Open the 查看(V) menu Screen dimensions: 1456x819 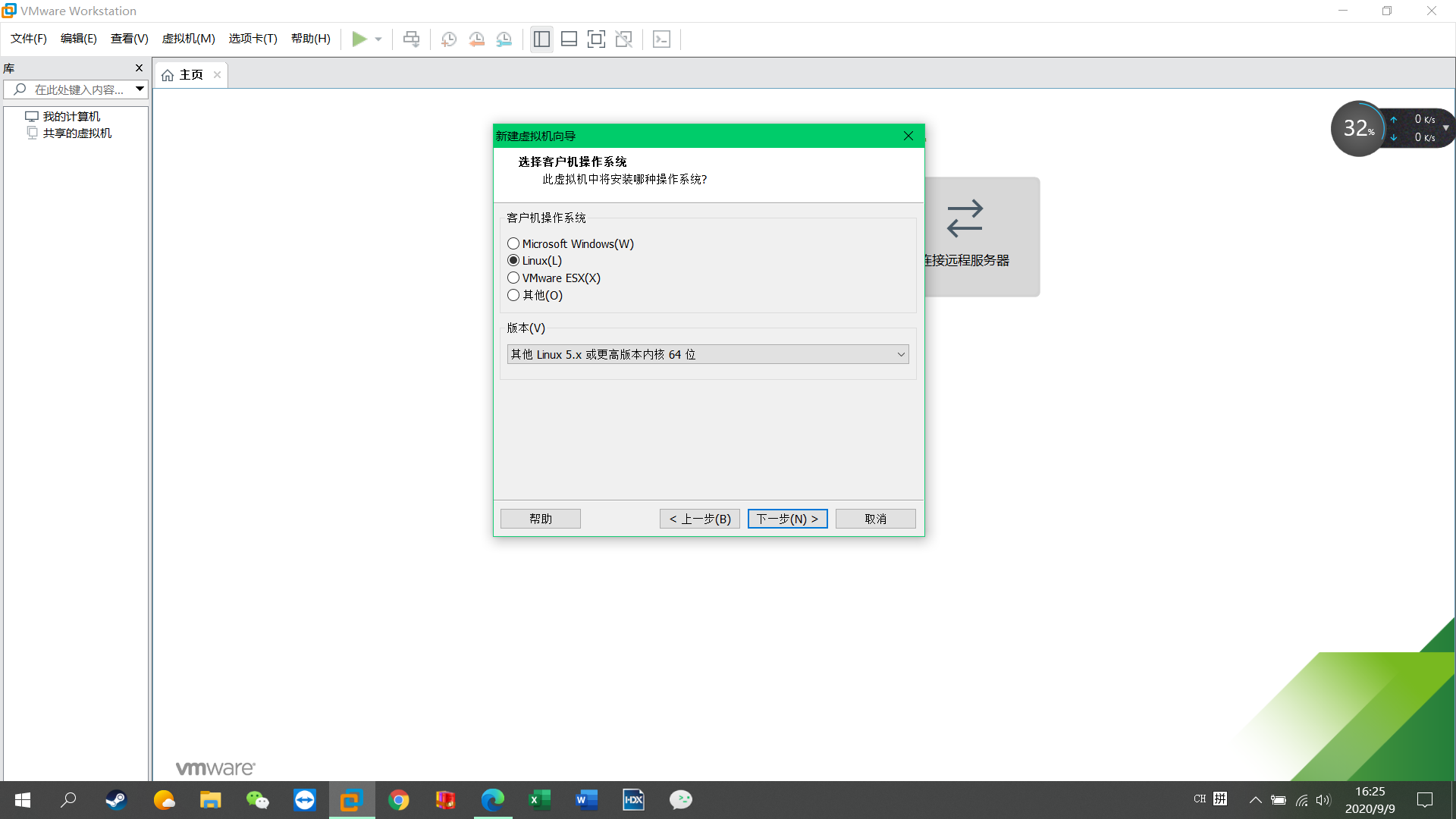(x=130, y=39)
